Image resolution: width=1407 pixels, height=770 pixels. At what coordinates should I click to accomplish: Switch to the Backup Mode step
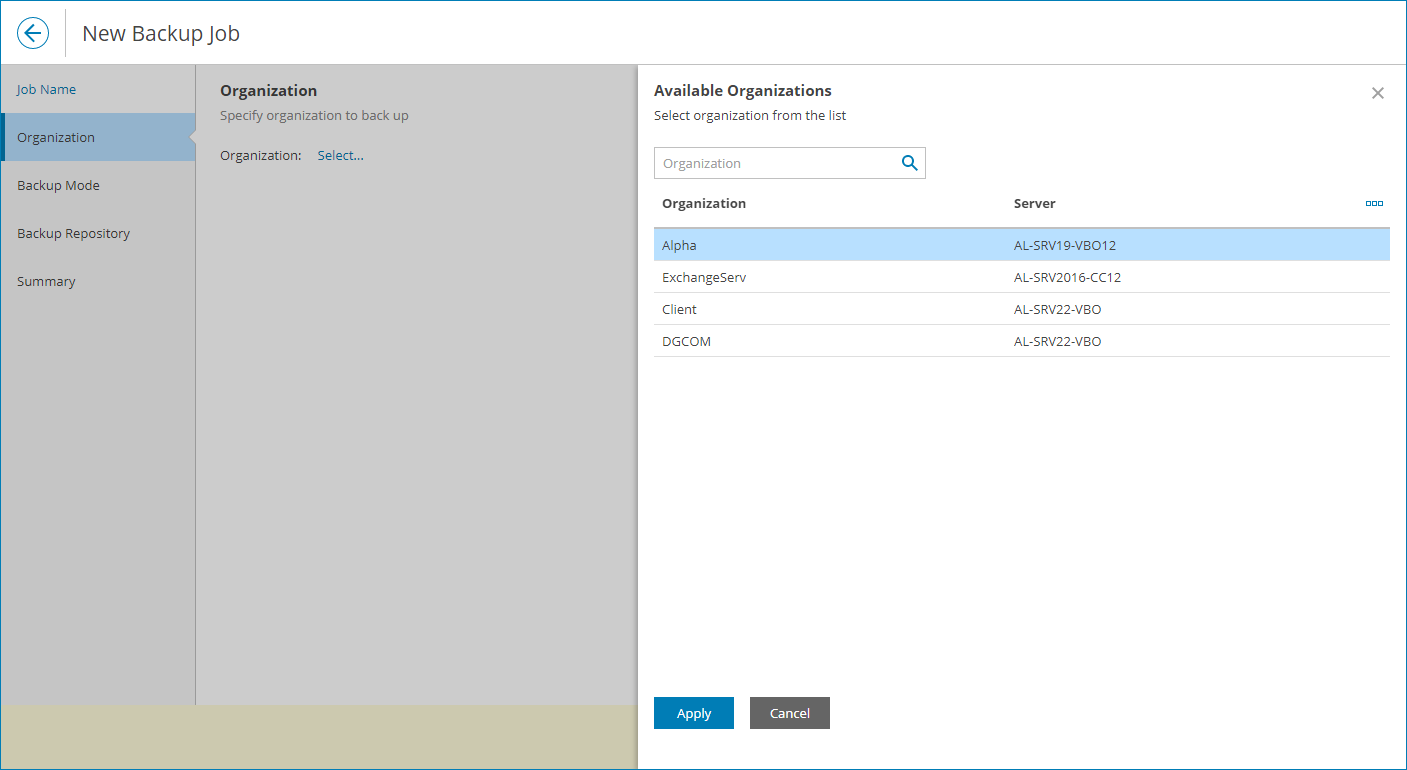point(58,185)
